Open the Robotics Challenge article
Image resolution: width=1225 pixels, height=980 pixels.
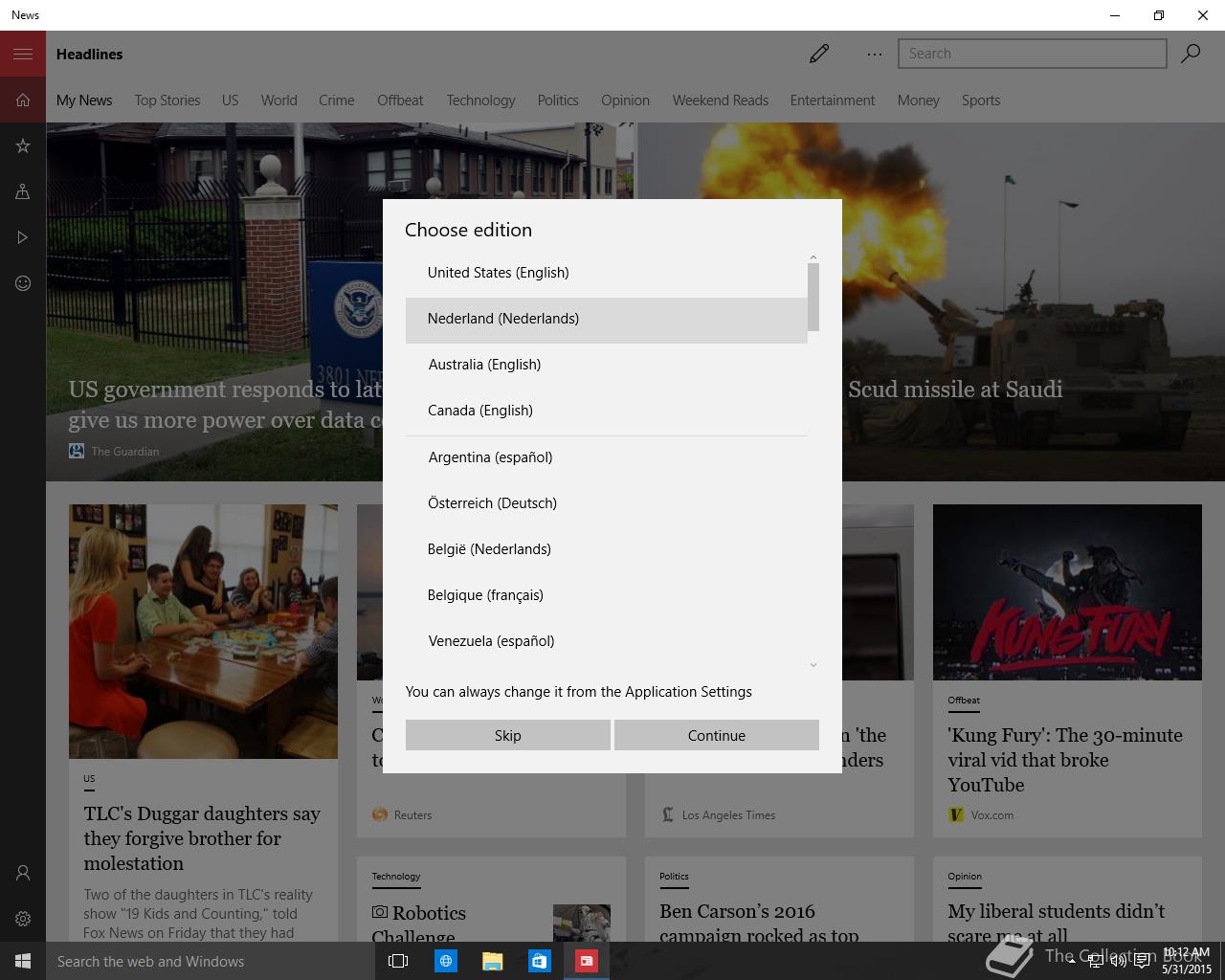point(491,900)
